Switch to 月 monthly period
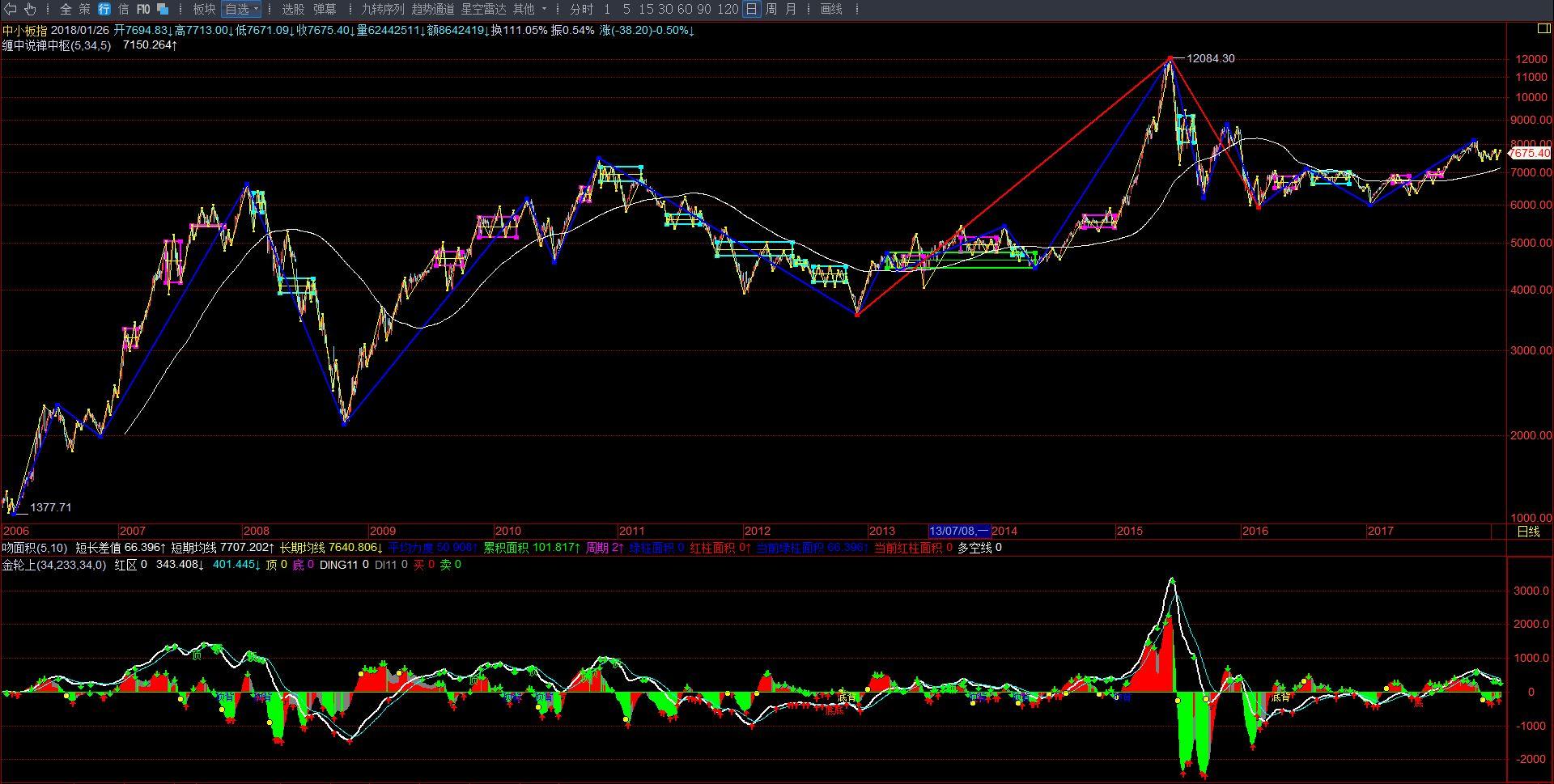 [x=791, y=9]
